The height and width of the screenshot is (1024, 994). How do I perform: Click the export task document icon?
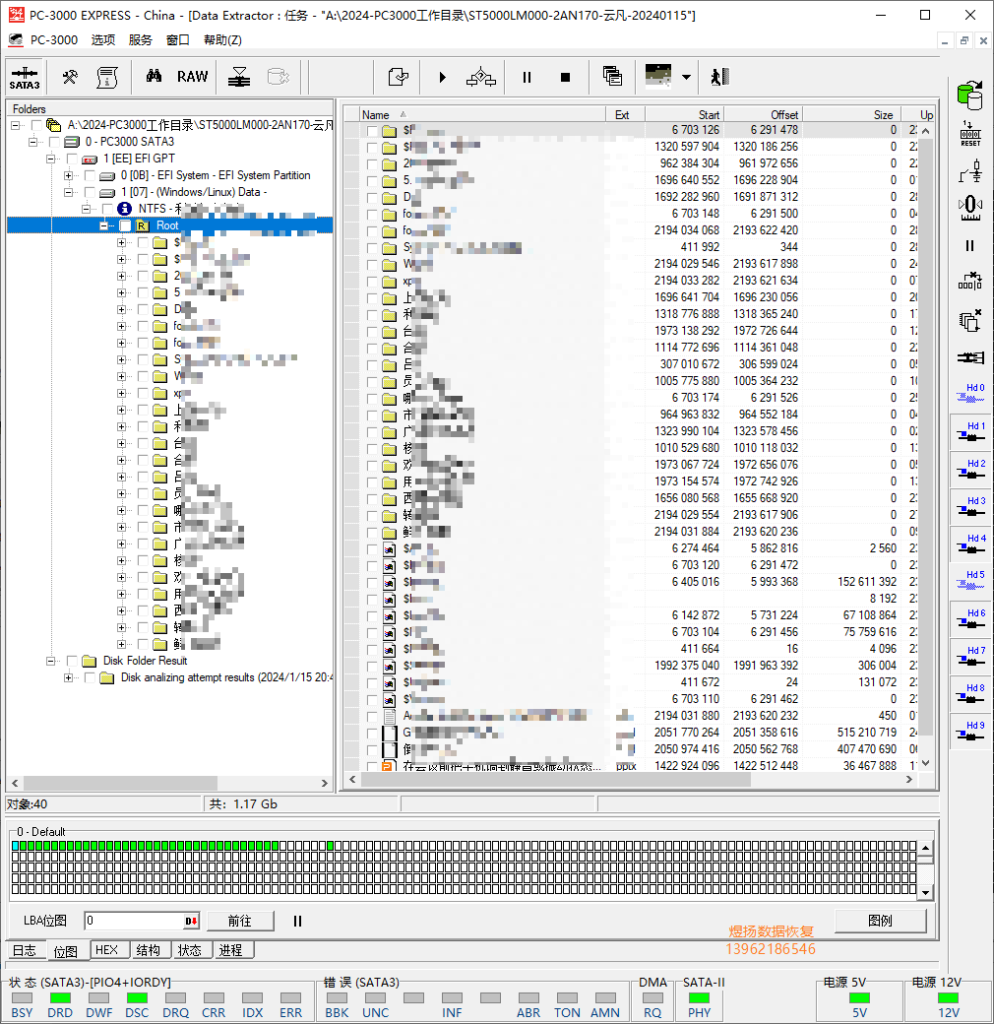(398, 77)
